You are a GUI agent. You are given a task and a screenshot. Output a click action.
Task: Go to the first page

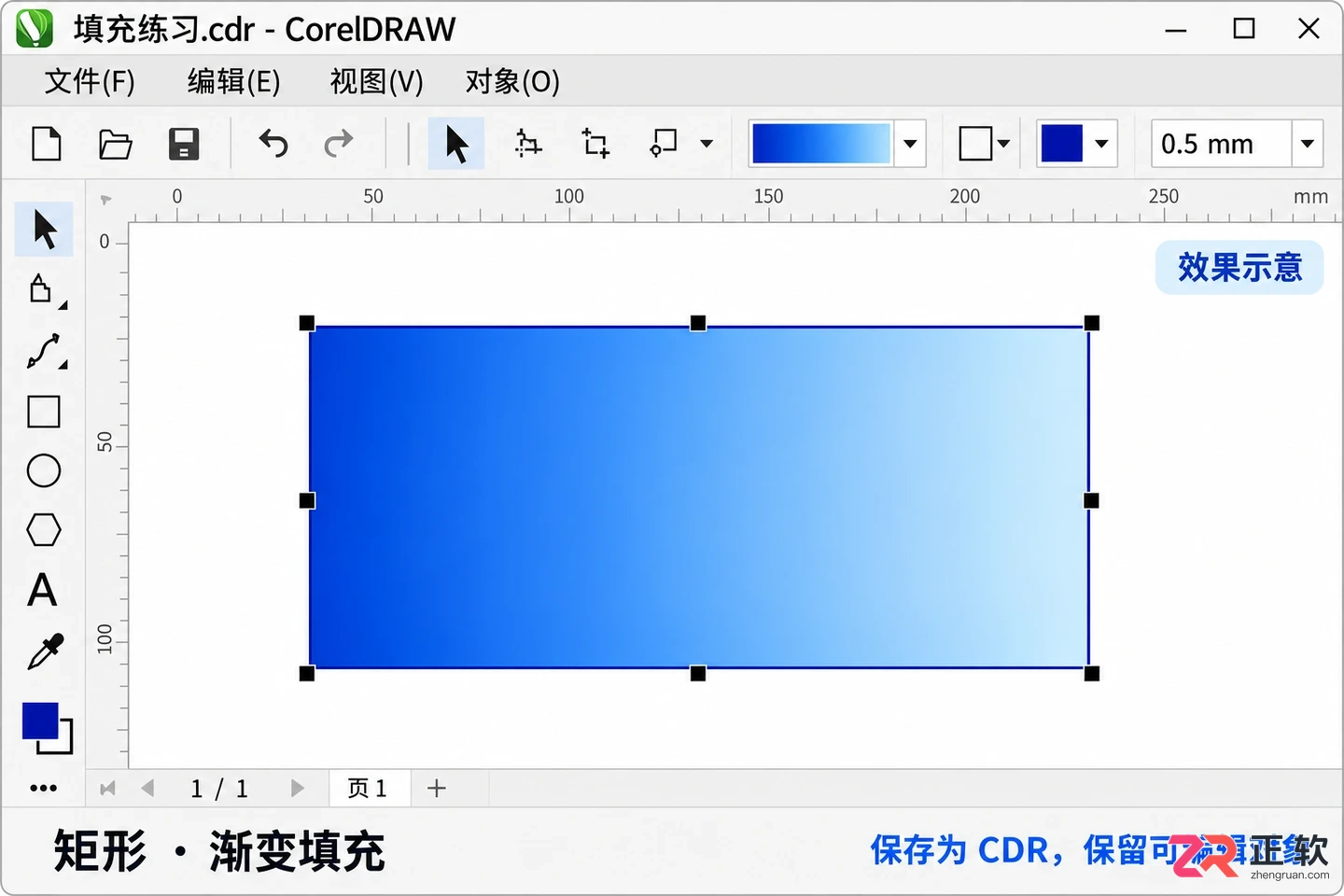click(107, 789)
